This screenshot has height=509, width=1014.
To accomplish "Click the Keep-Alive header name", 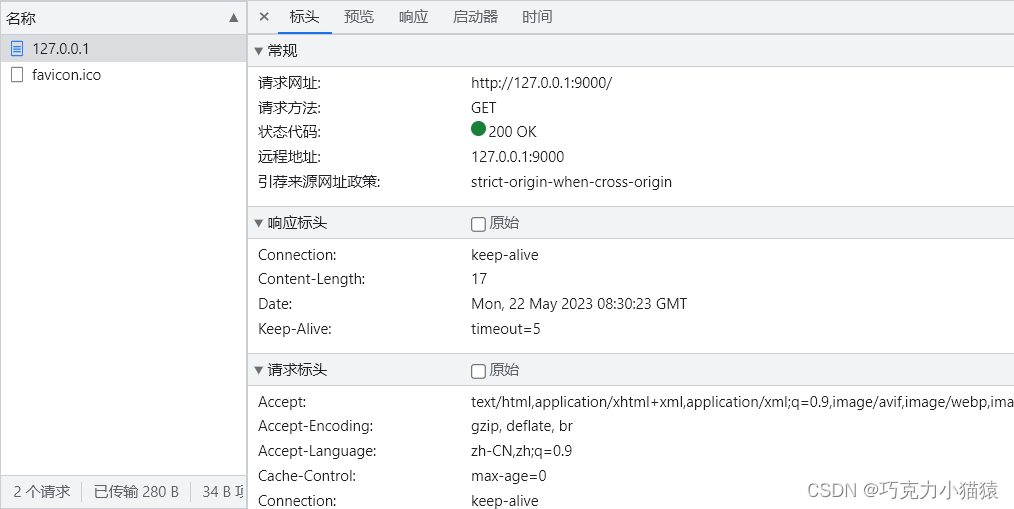I will 295,329.
